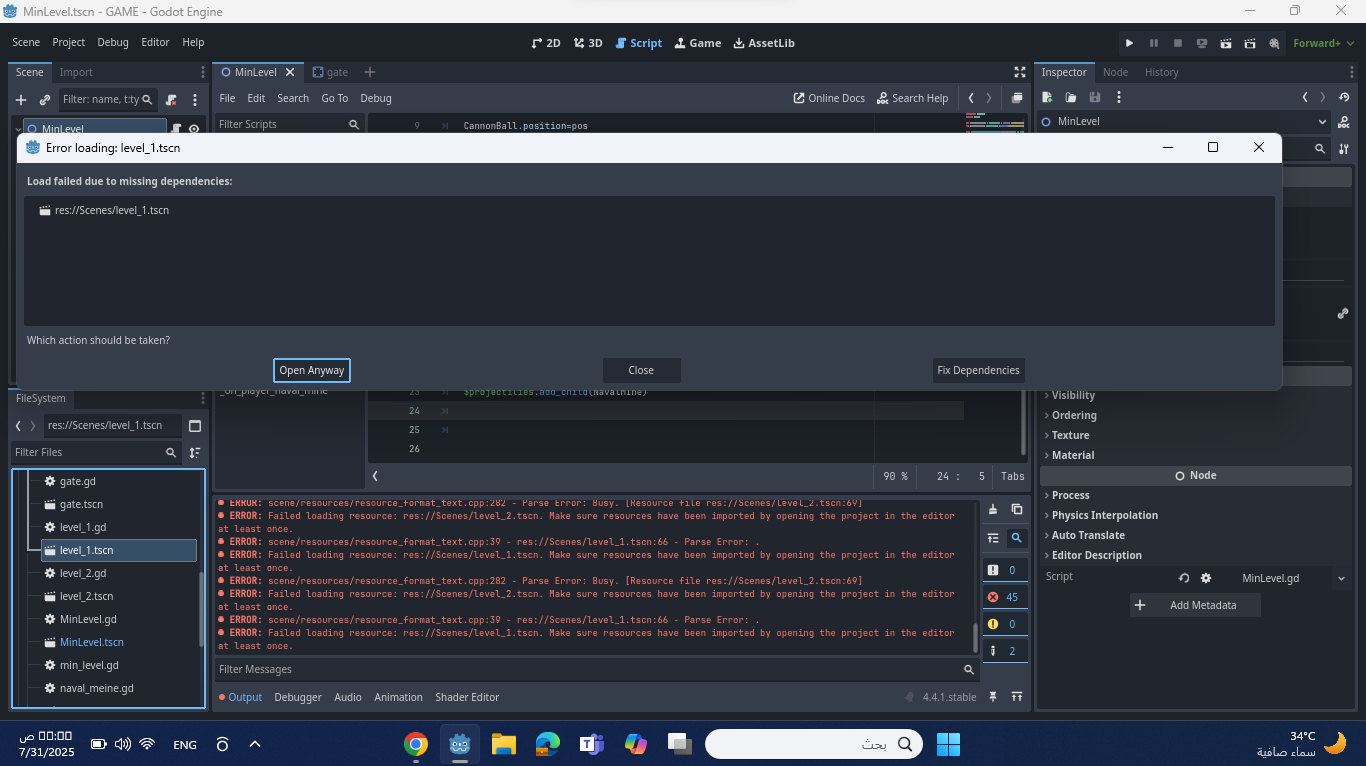This screenshot has width=1366, height=766.
Task: Click the Movie Maker mode icon
Action: click(1274, 43)
